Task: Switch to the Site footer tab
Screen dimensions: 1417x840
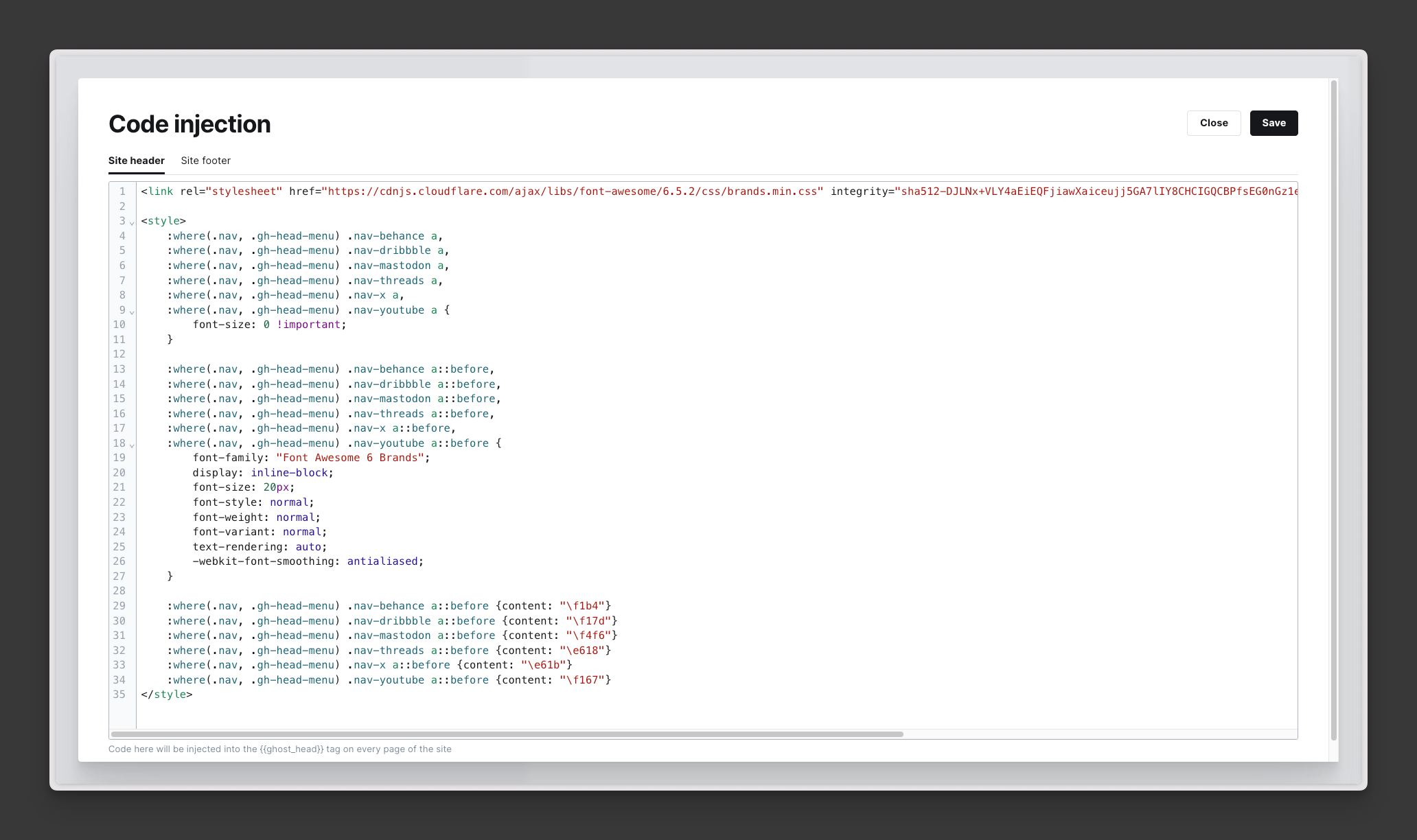Action: 205,161
